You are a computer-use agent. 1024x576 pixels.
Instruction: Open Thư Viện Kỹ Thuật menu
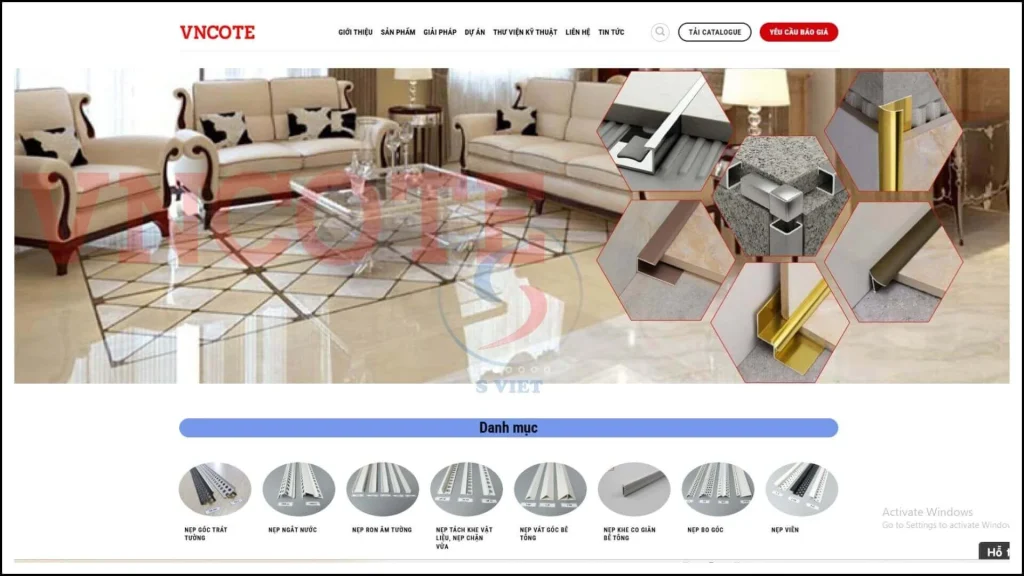click(525, 32)
